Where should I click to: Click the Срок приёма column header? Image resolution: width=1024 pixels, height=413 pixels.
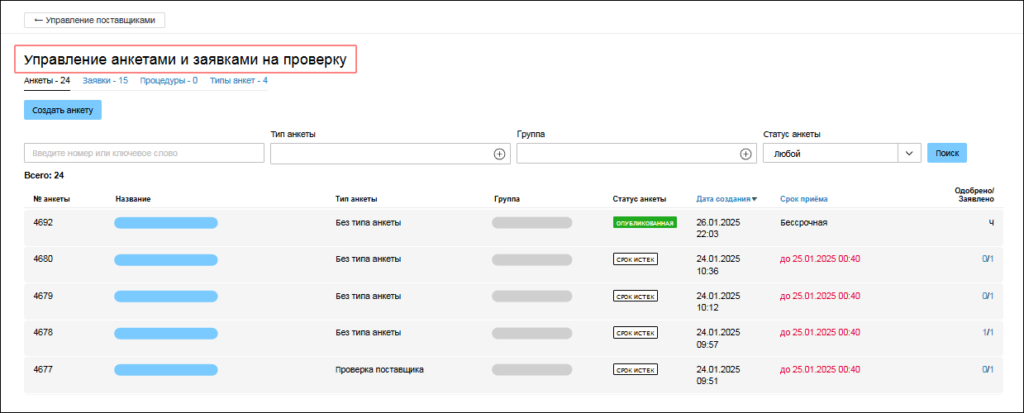point(804,198)
